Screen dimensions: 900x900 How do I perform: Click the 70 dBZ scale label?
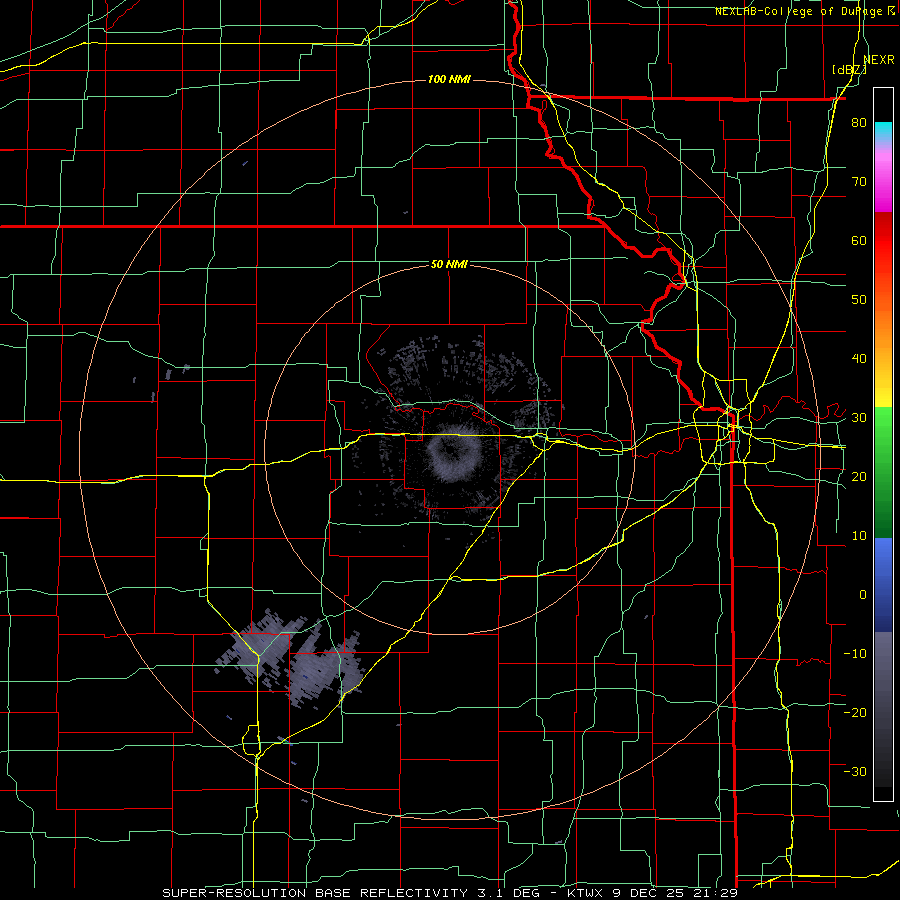[x=859, y=182]
